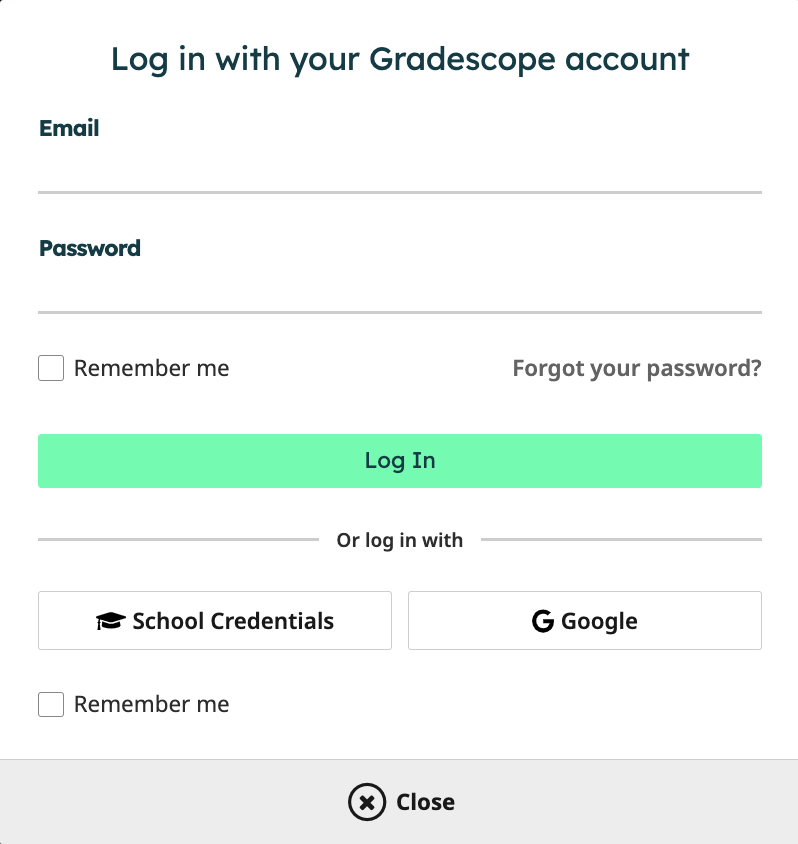This screenshot has width=798, height=844.
Task: Click the upper Remember me label text
Action: [151, 368]
